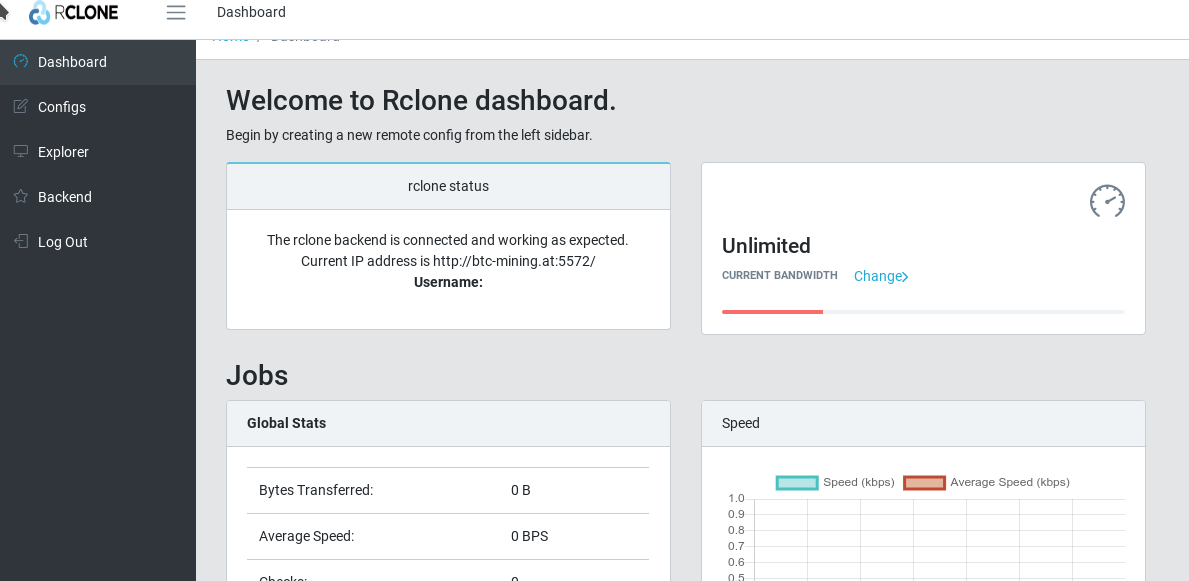Screen dimensions: 1189x581
Task: Click the Current IP address text
Action: (x=448, y=261)
